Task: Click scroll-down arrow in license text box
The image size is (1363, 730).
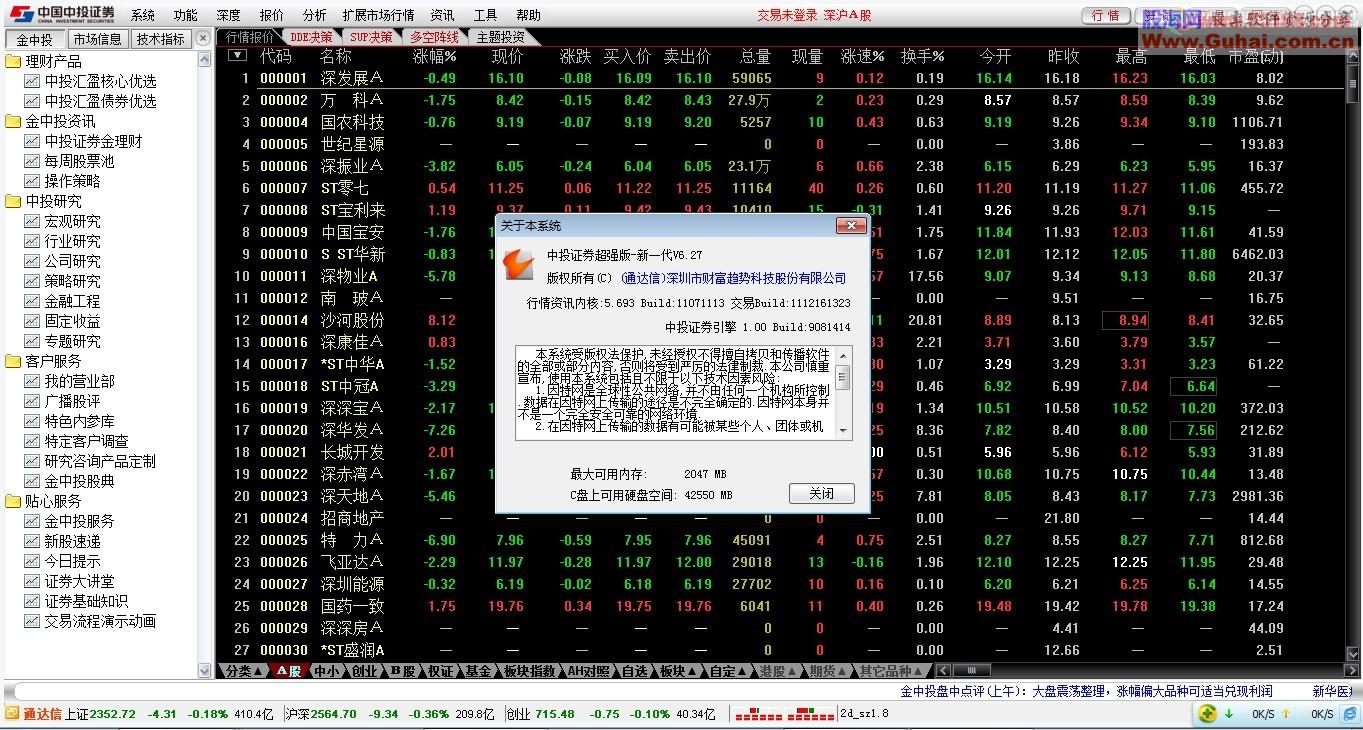Action: point(843,431)
